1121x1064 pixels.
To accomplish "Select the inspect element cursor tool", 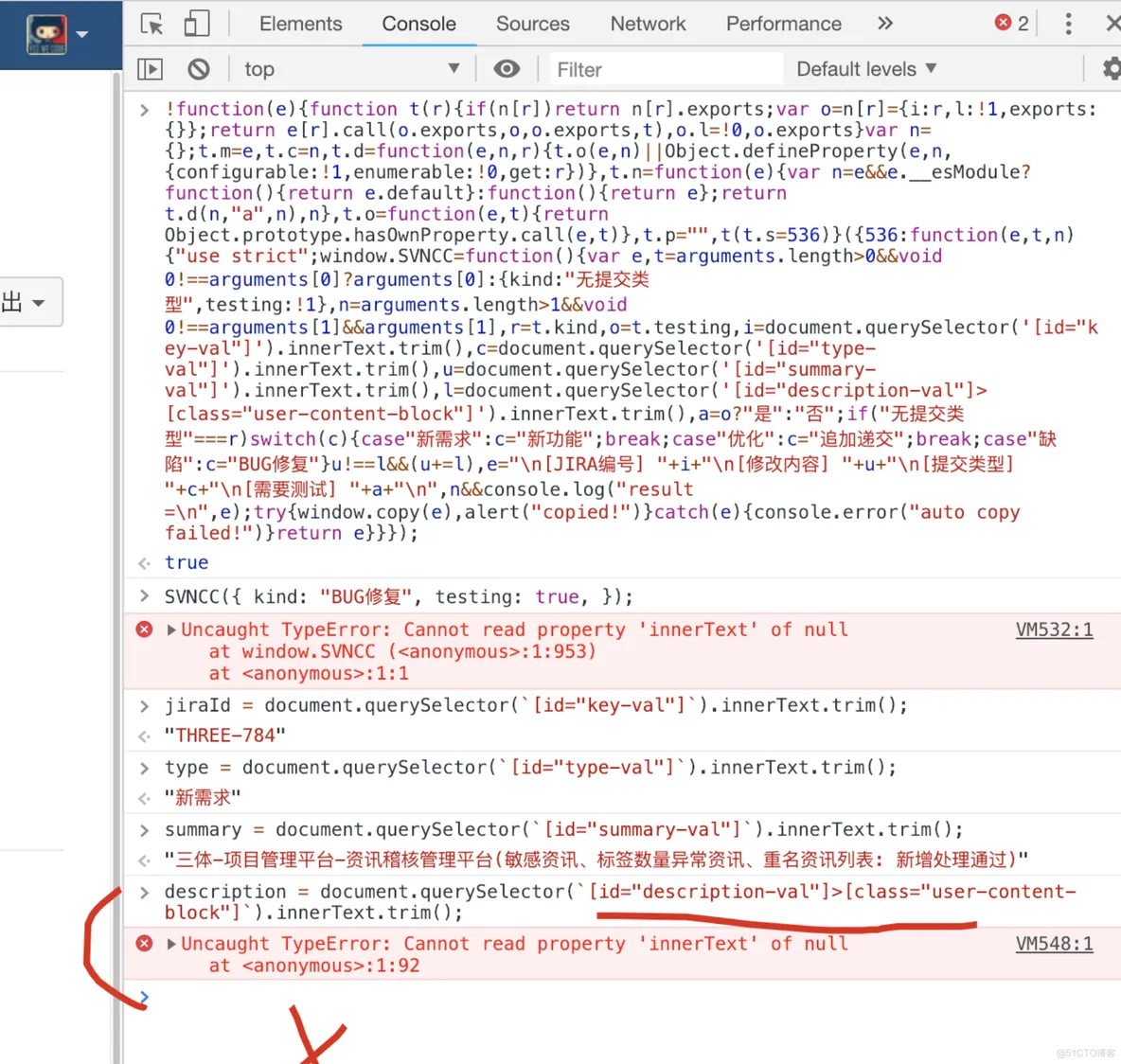I will tap(152, 24).
